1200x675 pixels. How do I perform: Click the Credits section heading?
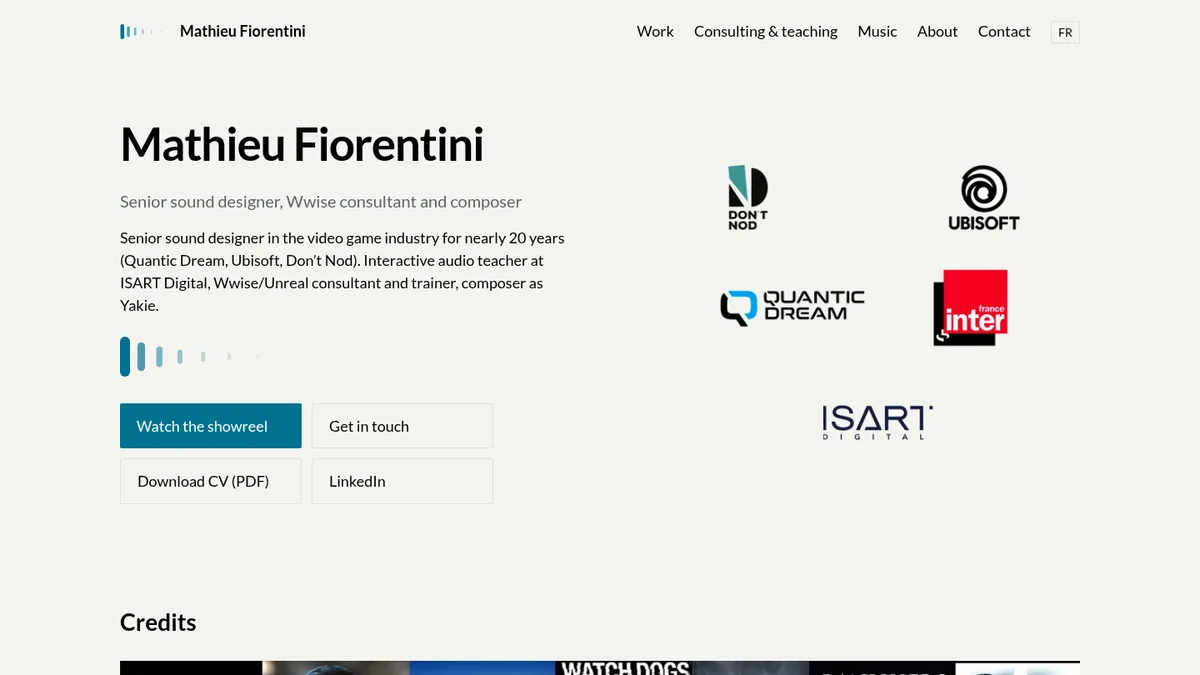click(x=158, y=622)
